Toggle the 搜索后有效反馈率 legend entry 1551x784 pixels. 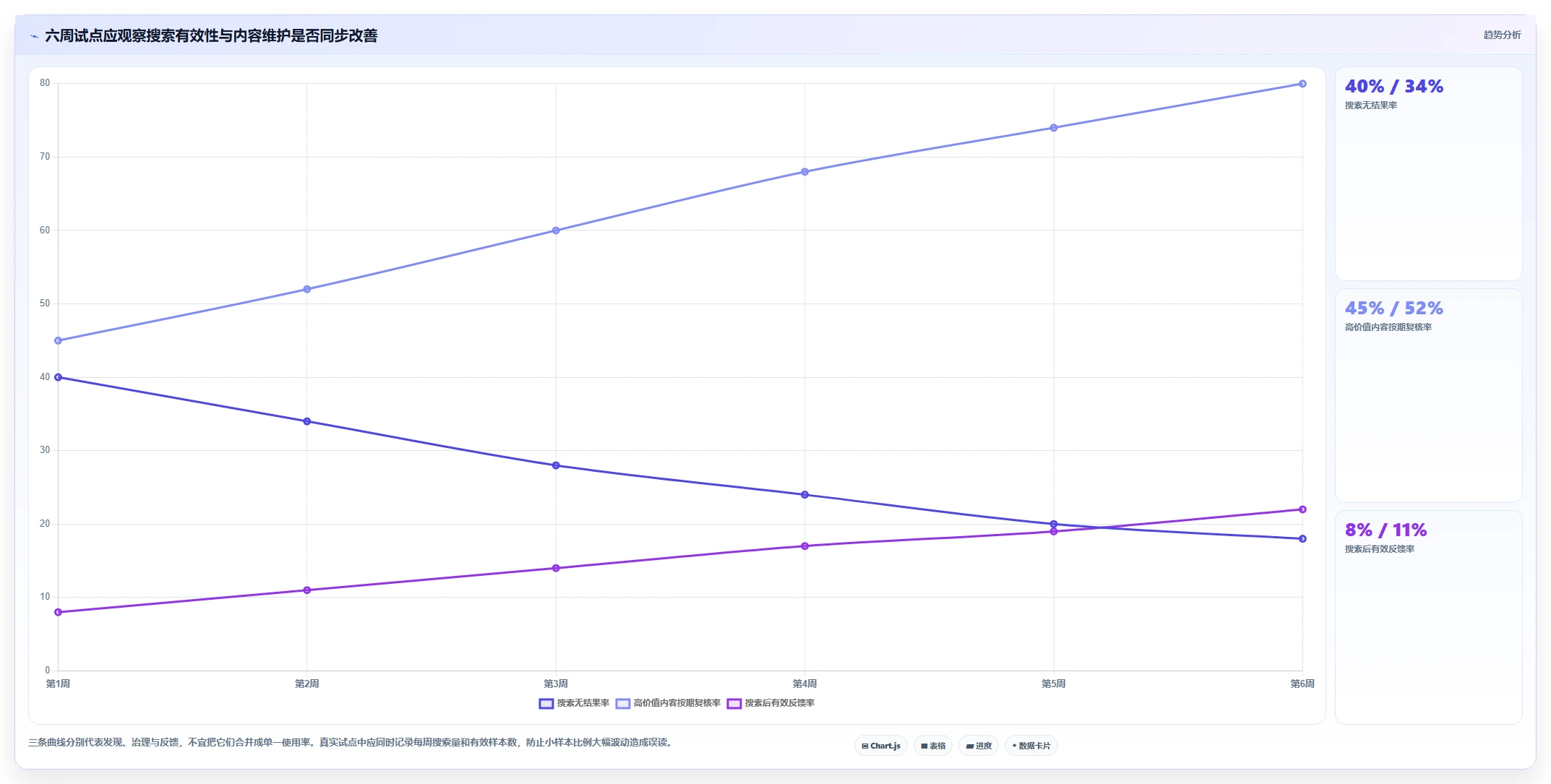[x=771, y=703]
